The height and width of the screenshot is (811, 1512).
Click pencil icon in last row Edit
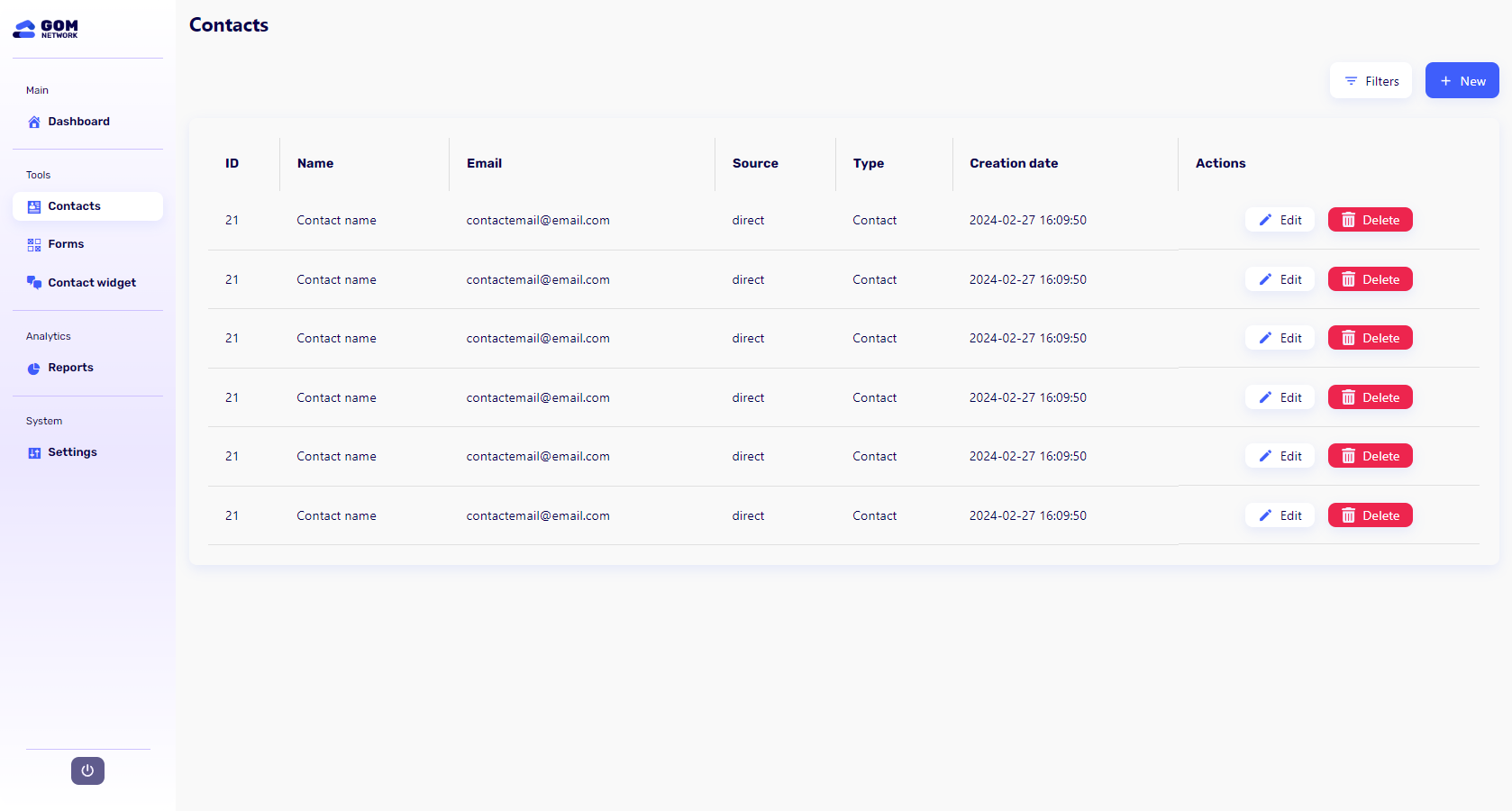(1265, 515)
